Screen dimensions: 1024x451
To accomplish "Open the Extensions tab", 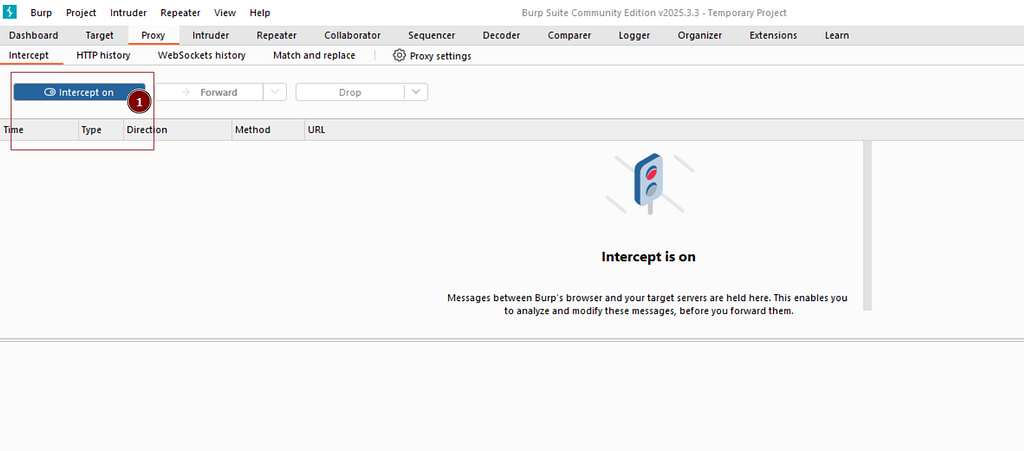I will pyautogui.click(x=773, y=35).
